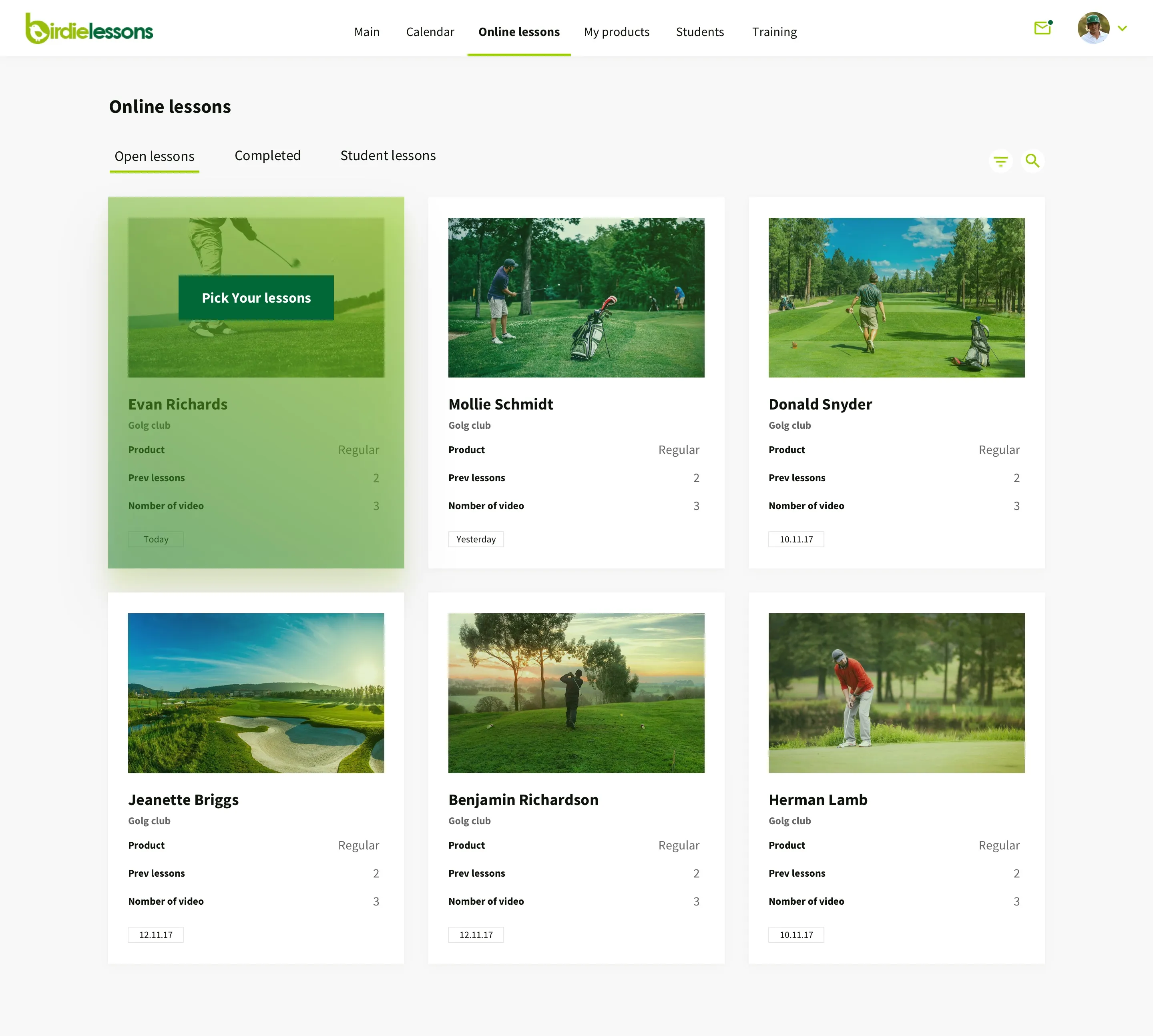Click the Yesterday date tag

(476, 539)
